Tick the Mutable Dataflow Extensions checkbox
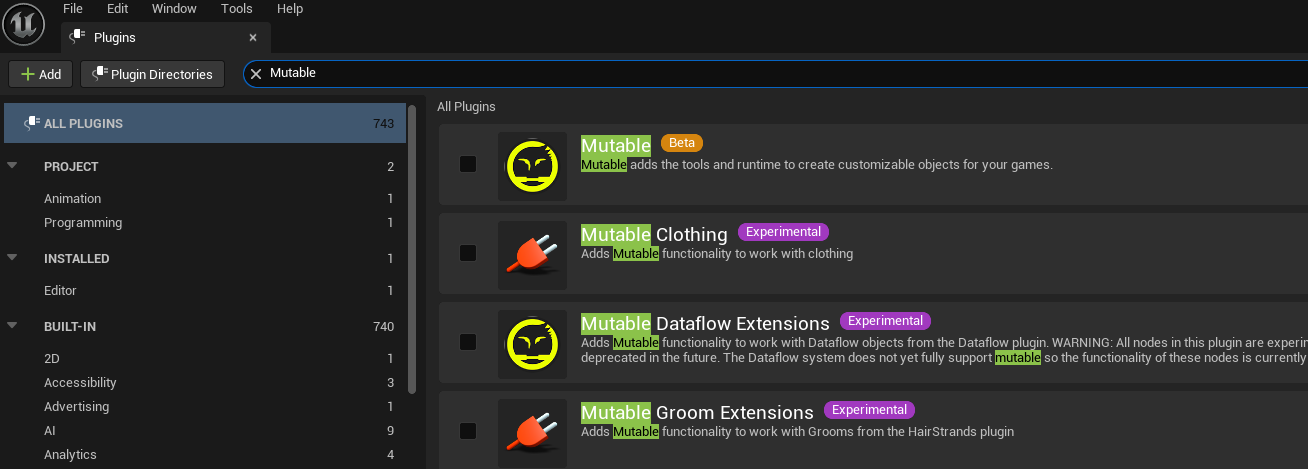1308x469 pixels. (x=468, y=342)
